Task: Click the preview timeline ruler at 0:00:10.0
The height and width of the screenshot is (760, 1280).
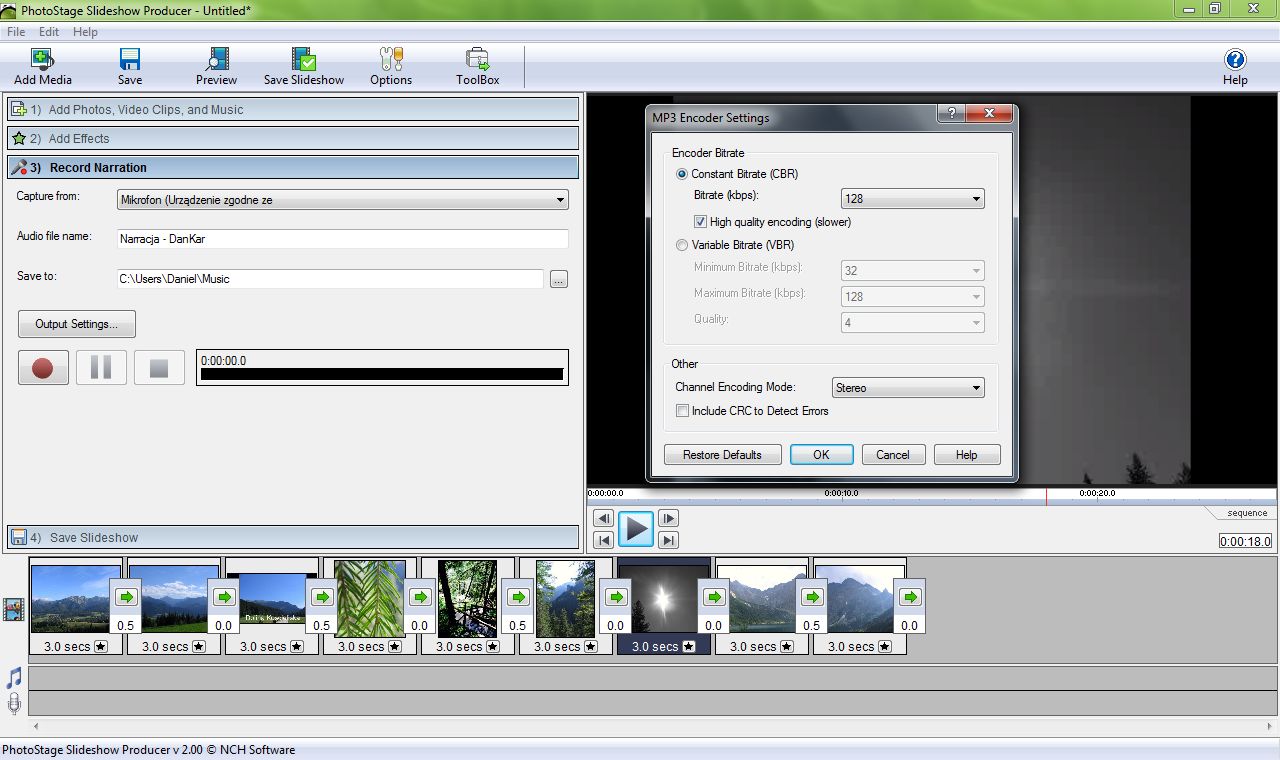Action: tap(842, 497)
